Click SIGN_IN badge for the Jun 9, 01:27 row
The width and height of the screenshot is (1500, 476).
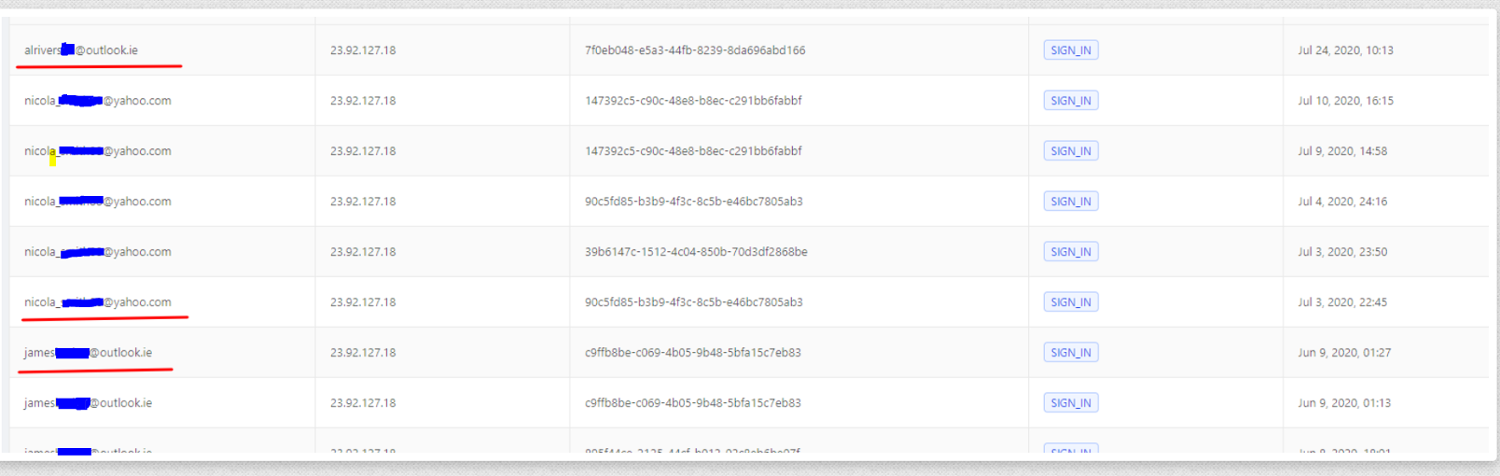[x=1070, y=352]
